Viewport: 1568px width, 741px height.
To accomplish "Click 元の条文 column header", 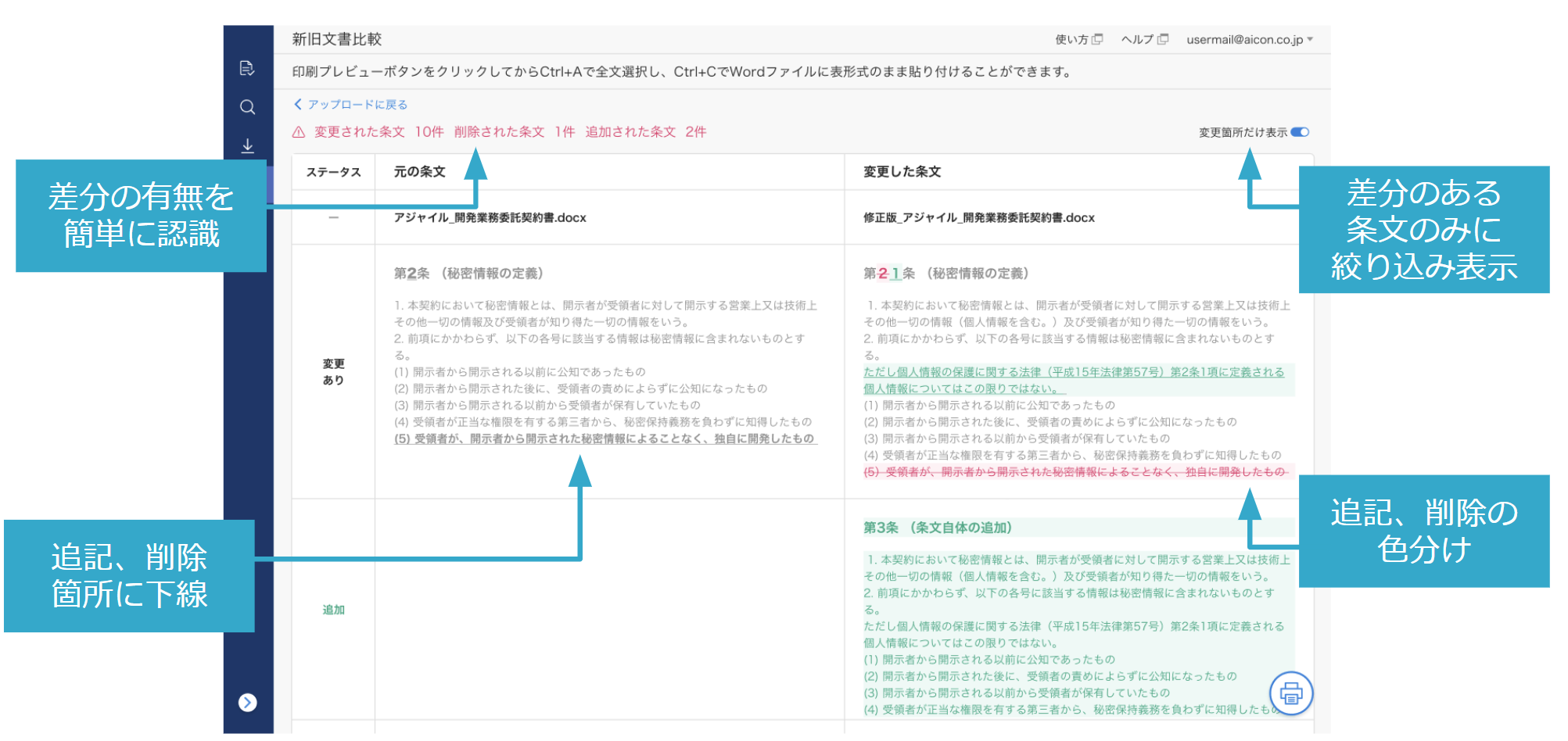I will (419, 172).
